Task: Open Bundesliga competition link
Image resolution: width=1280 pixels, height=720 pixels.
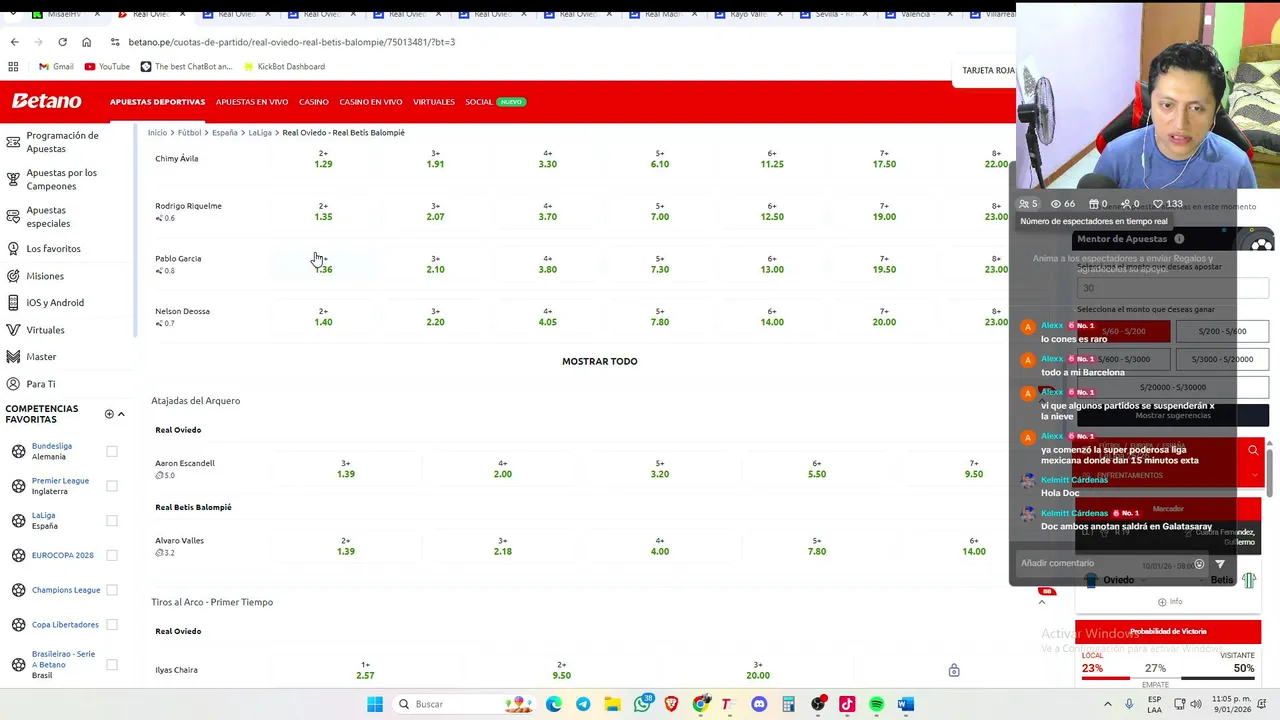Action: [x=51, y=446]
